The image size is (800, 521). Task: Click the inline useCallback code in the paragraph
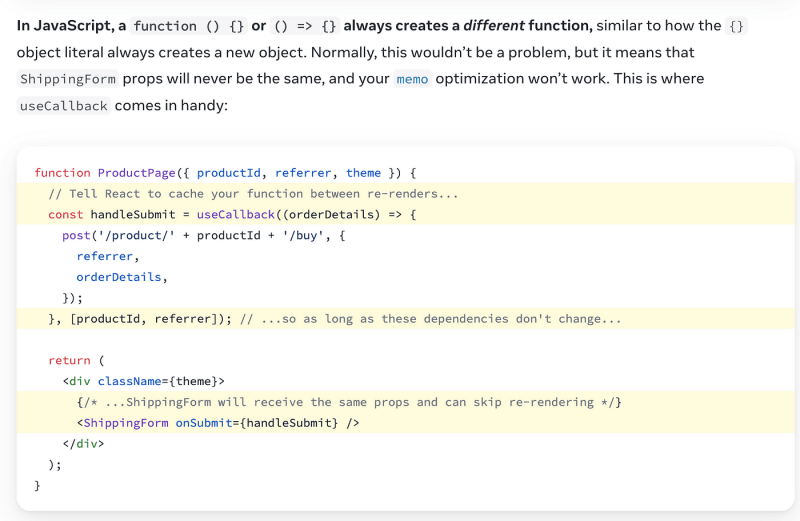[63, 106]
